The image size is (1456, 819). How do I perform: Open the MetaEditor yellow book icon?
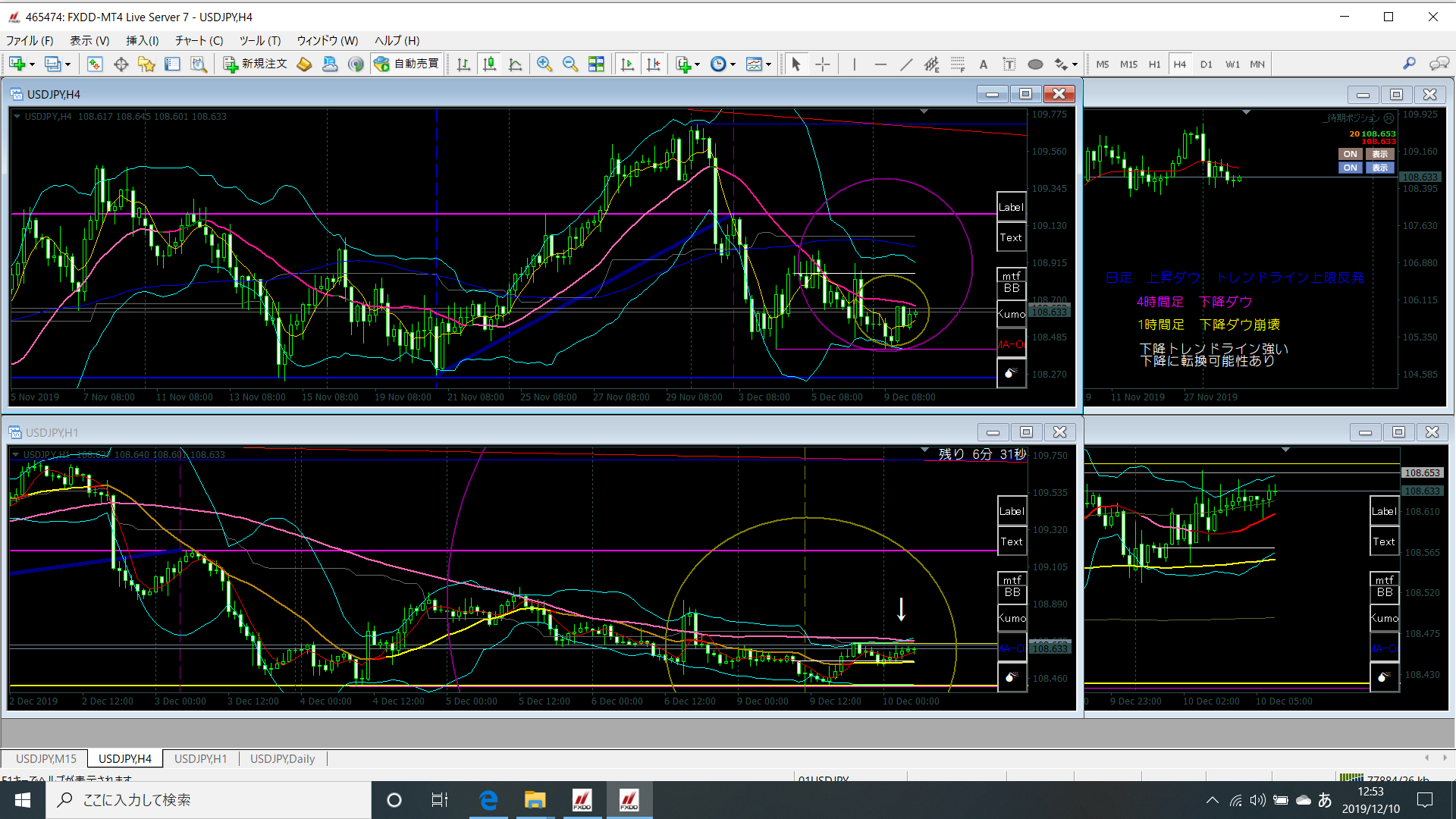[x=304, y=64]
